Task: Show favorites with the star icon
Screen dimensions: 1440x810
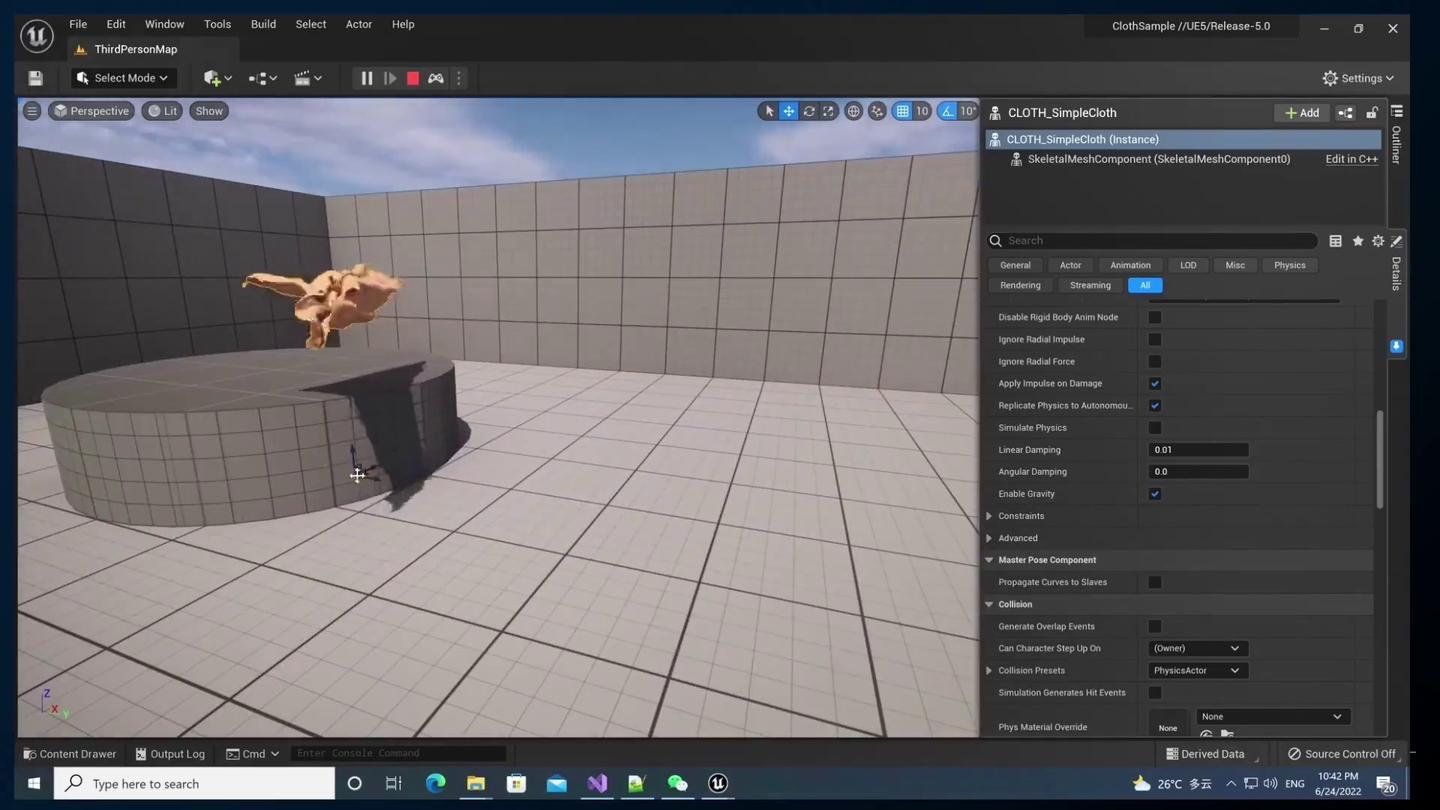Action: tap(1358, 241)
